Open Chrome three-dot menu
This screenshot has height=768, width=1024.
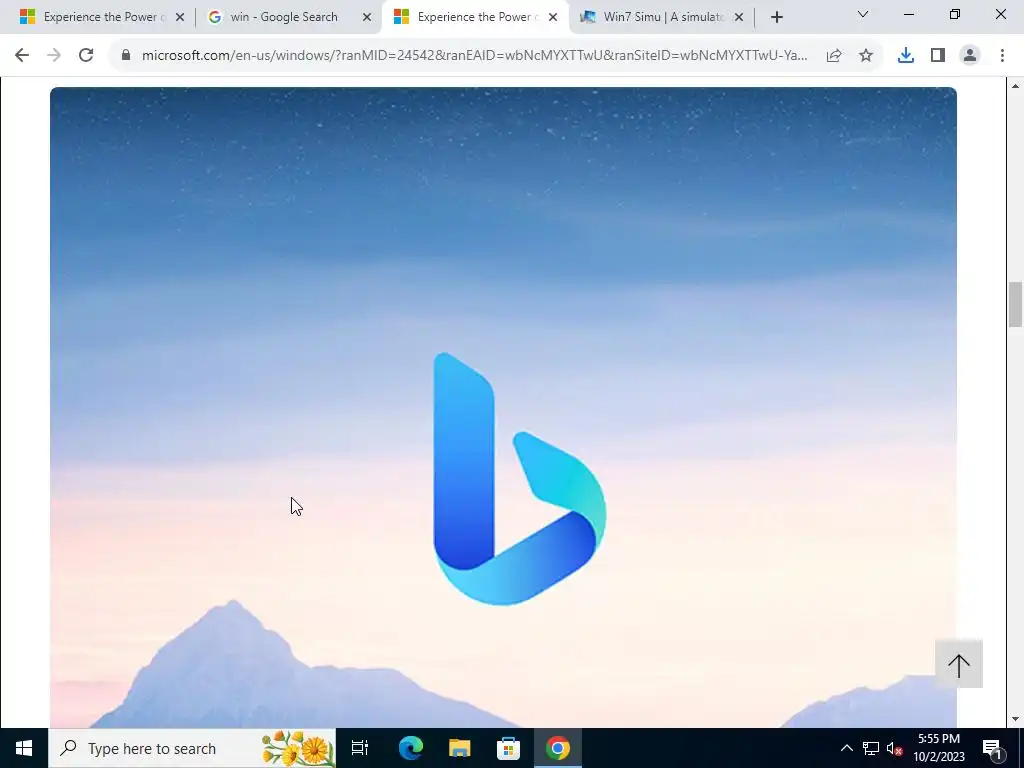pyautogui.click(x=1002, y=56)
